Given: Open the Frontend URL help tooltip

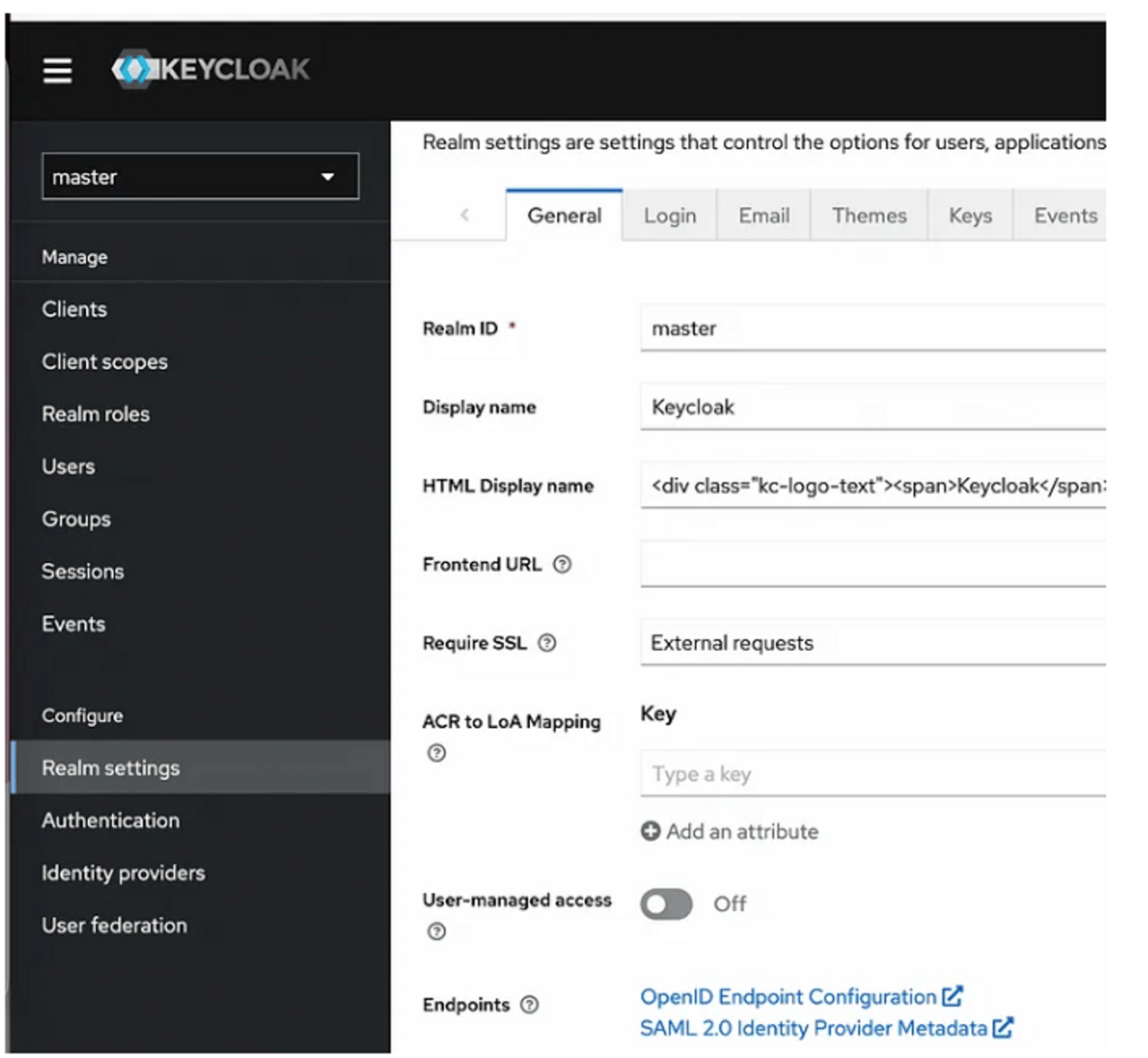Looking at the screenshot, I should pyautogui.click(x=563, y=564).
